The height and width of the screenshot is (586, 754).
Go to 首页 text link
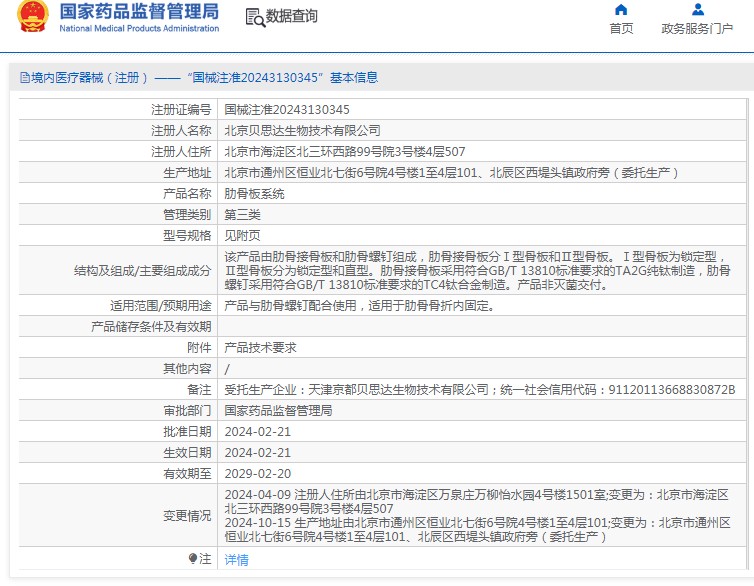(621, 29)
